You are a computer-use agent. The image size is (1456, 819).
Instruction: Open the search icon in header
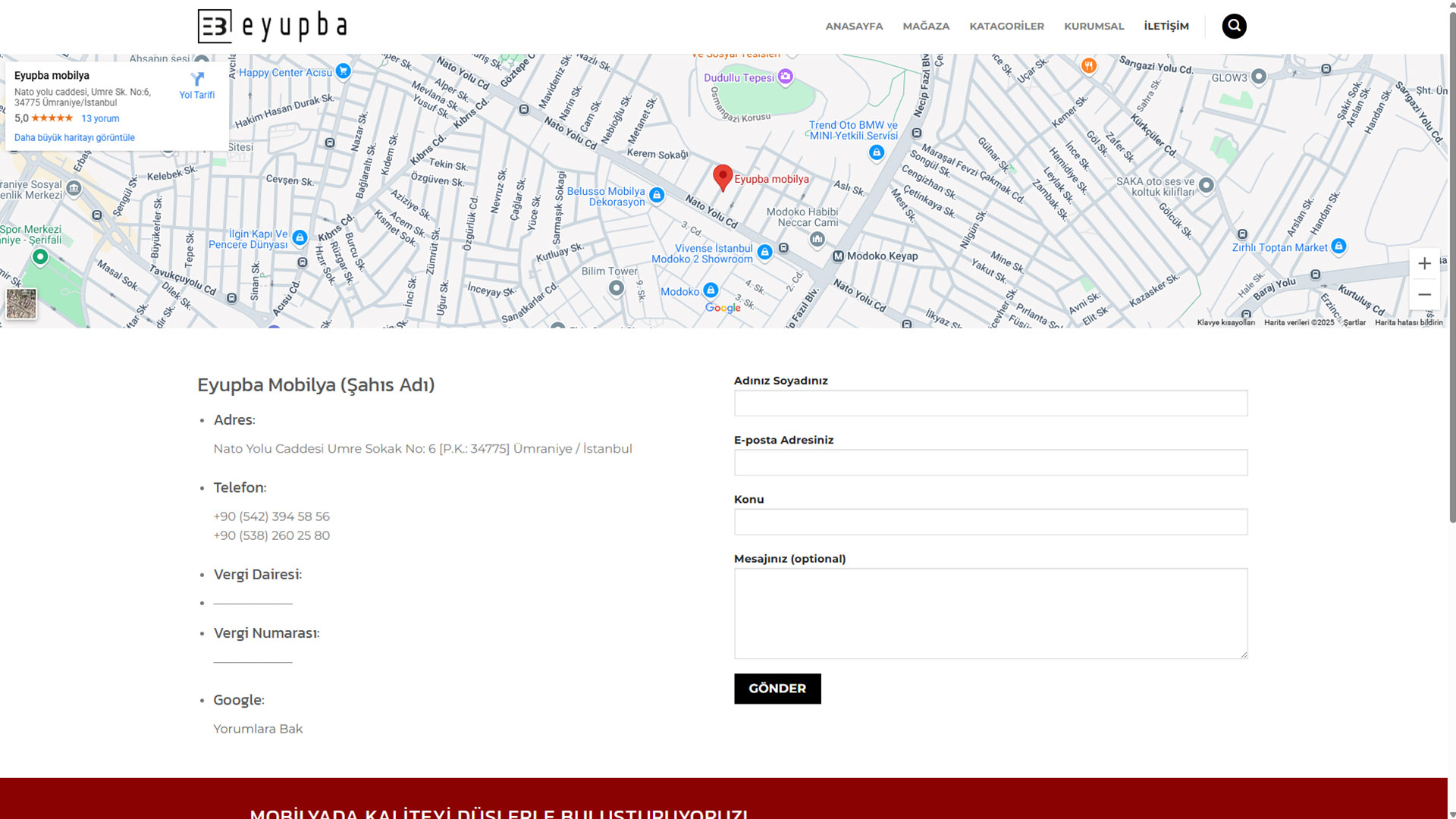[1234, 27]
